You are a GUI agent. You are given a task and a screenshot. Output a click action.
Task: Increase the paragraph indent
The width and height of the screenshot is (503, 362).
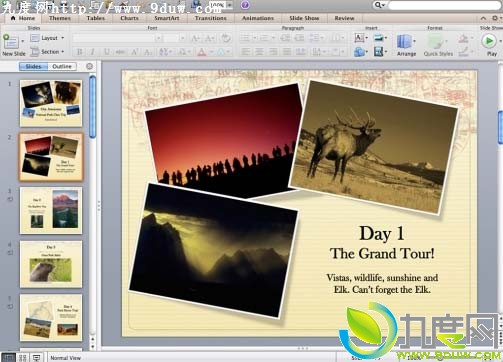(x=300, y=38)
